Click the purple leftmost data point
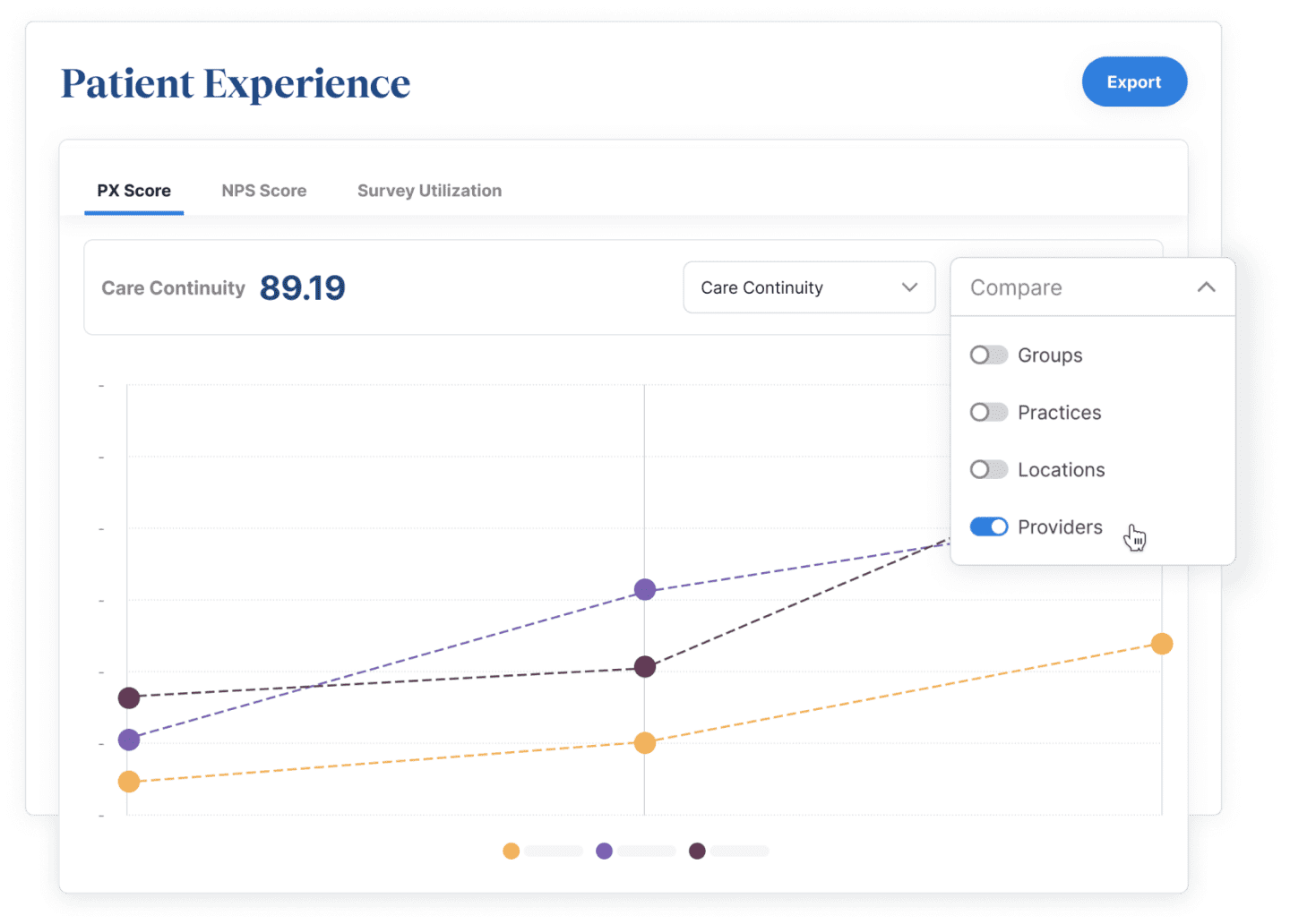1290x924 pixels. coord(129,740)
